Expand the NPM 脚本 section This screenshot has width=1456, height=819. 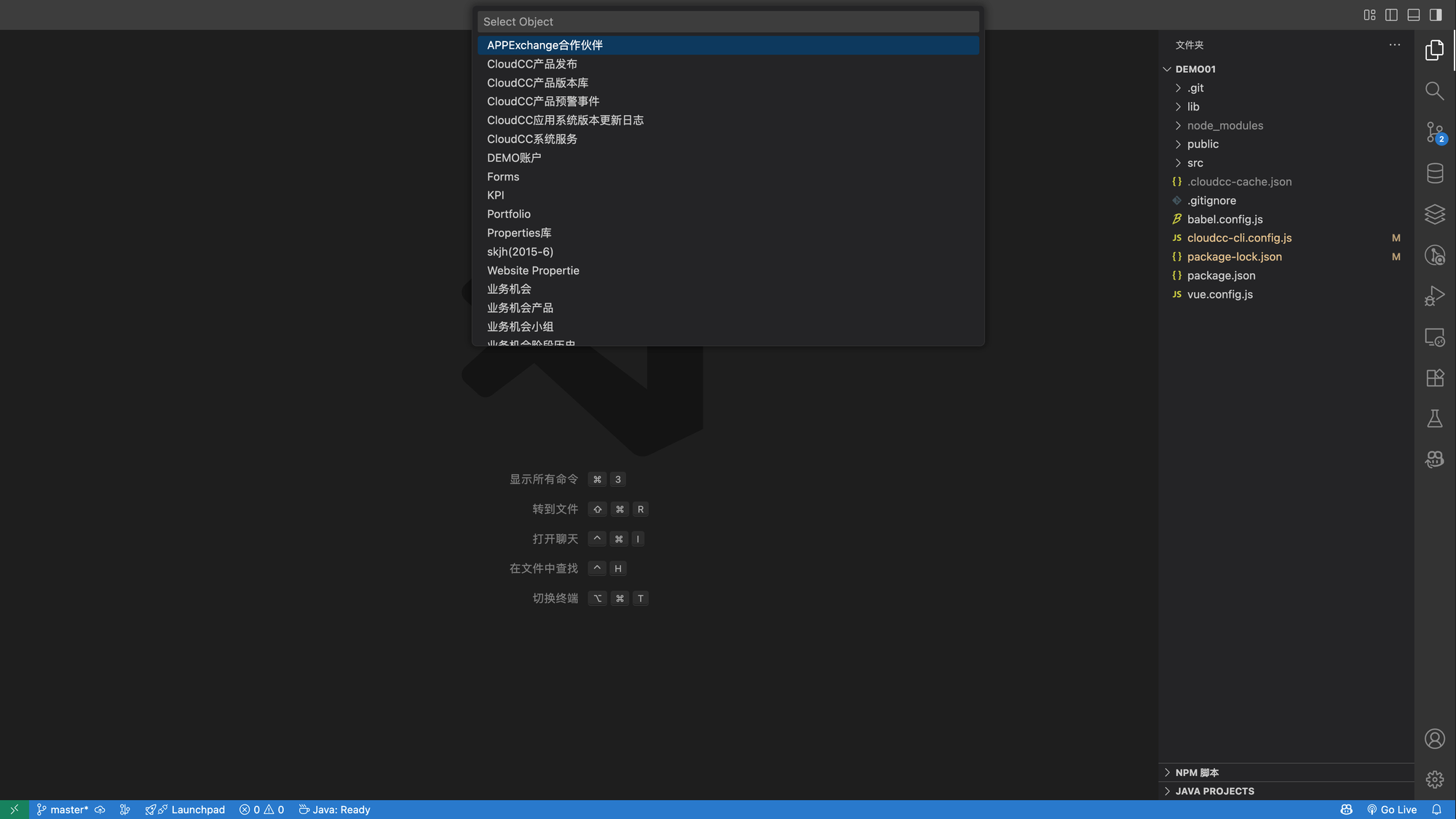[1197, 772]
